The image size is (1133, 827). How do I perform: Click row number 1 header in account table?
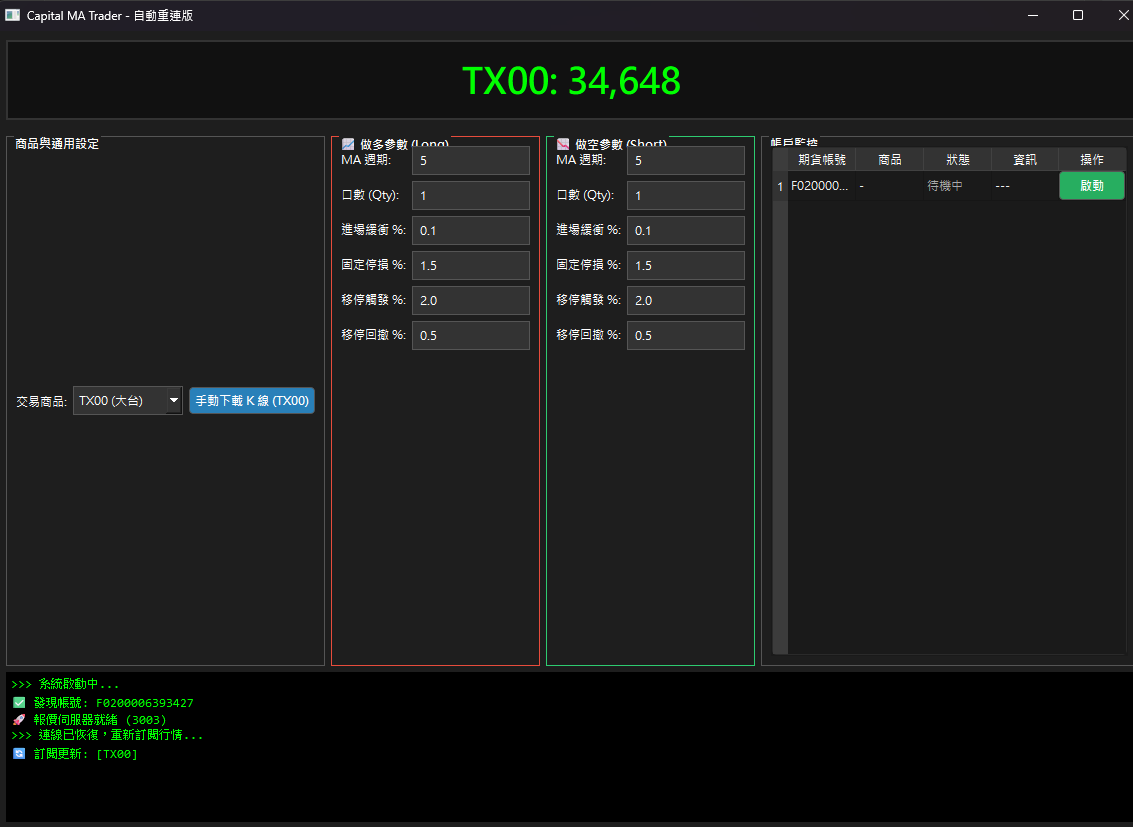tap(780, 186)
